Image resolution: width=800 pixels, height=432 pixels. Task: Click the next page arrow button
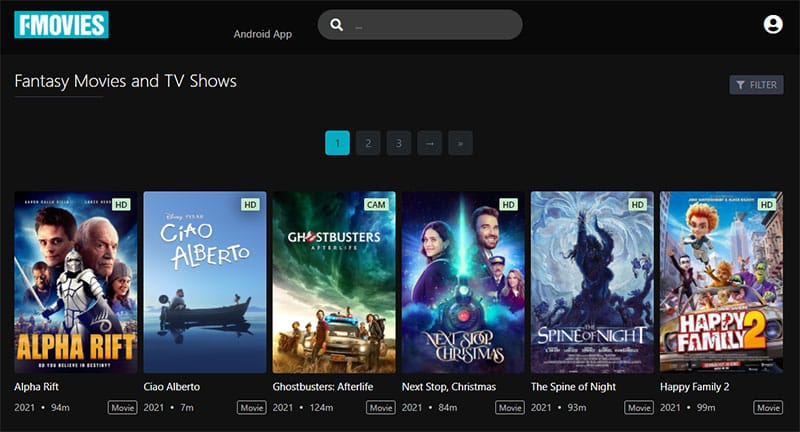(x=430, y=143)
